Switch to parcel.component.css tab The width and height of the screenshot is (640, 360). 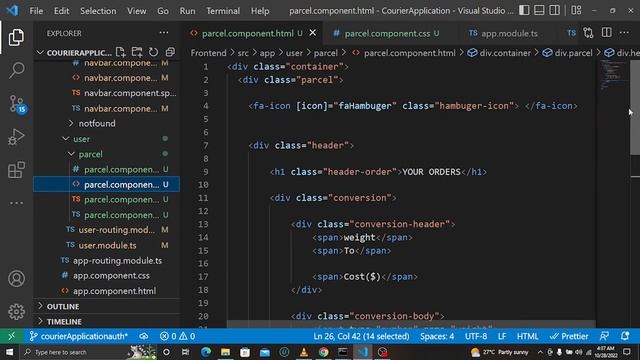pos(387,33)
